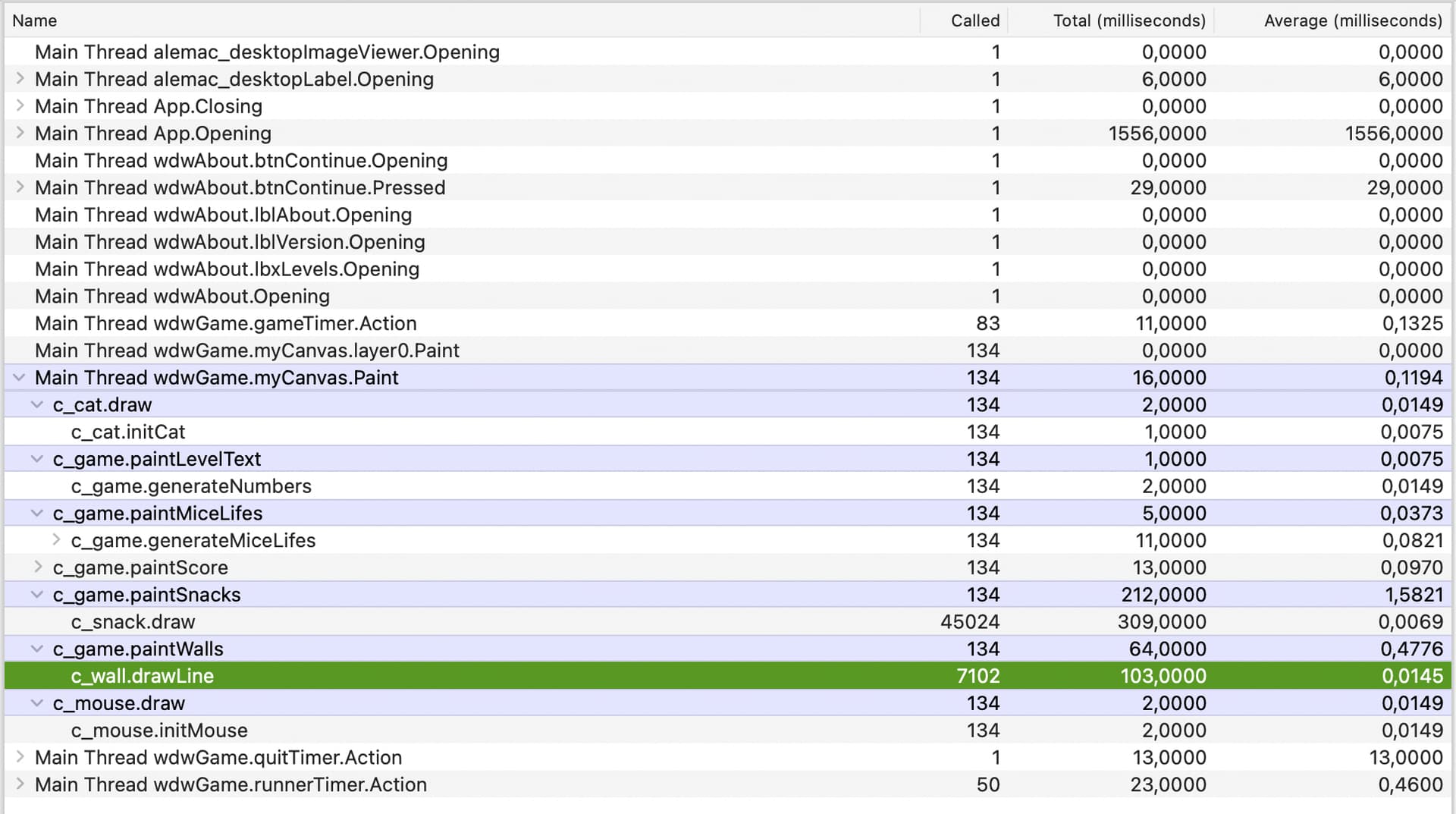The image size is (1456, 814).
Task: Select highlighted c_wall.drawLine row
Action: point(728,676)
